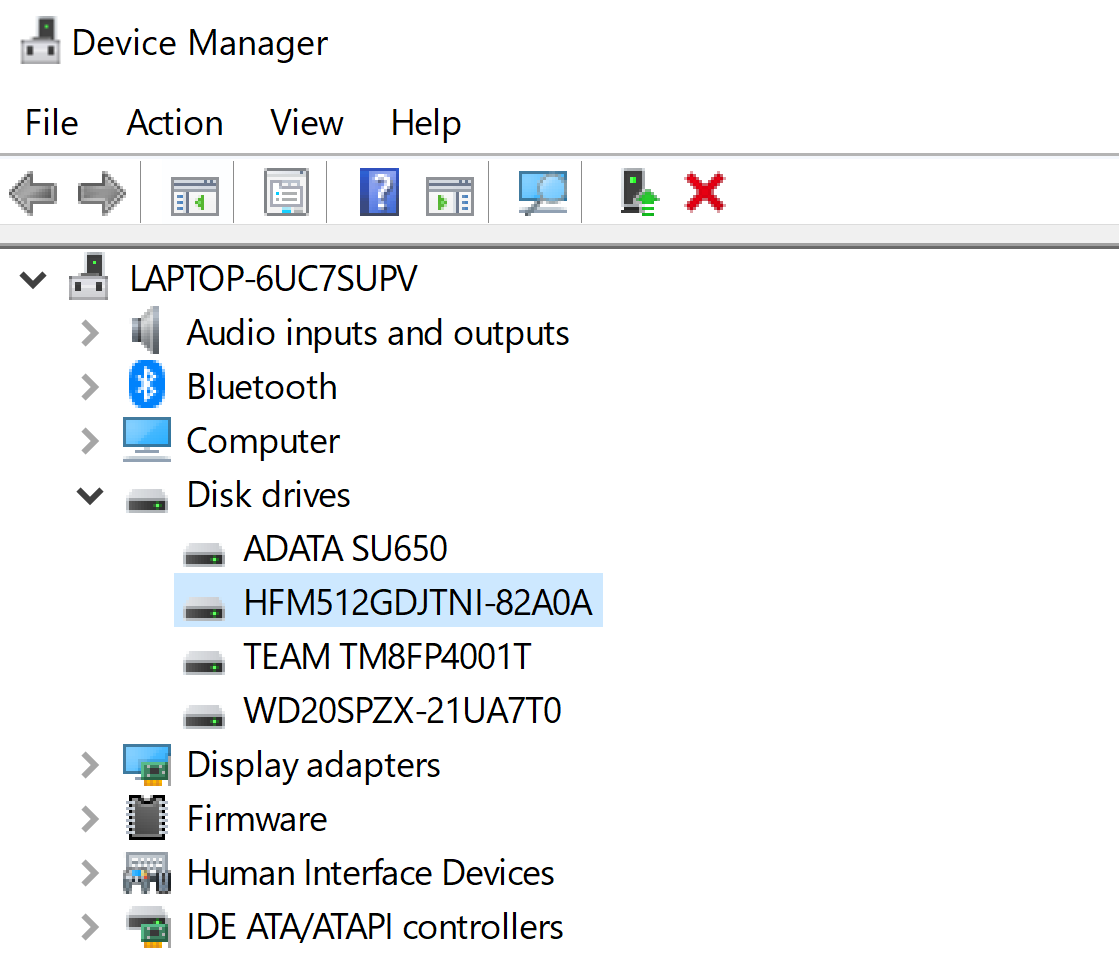This screenshot has height=962, width=1119.
Task: Collapse the Disk drives category
Action: (x=90, y=496)
